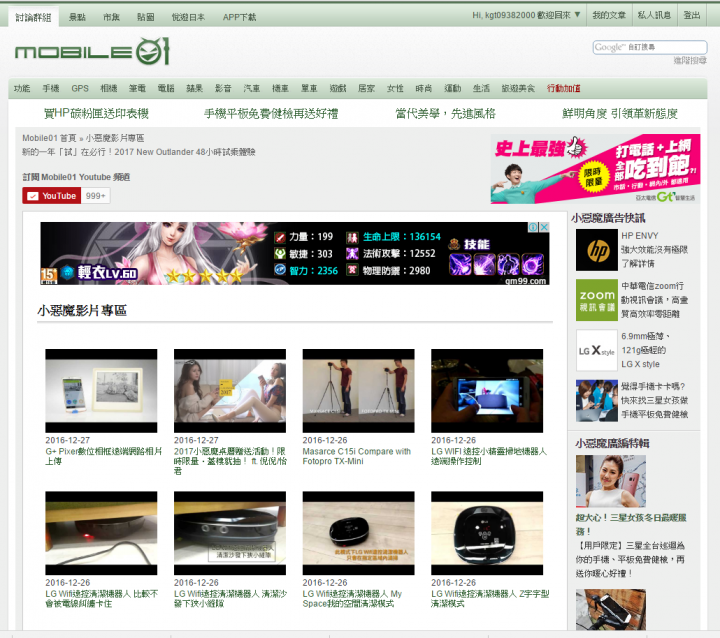Open LG Wifi 比較不會被電線糾纏卡住 video thumbnail
Viewport: 720px width, 638px height.
101,533
